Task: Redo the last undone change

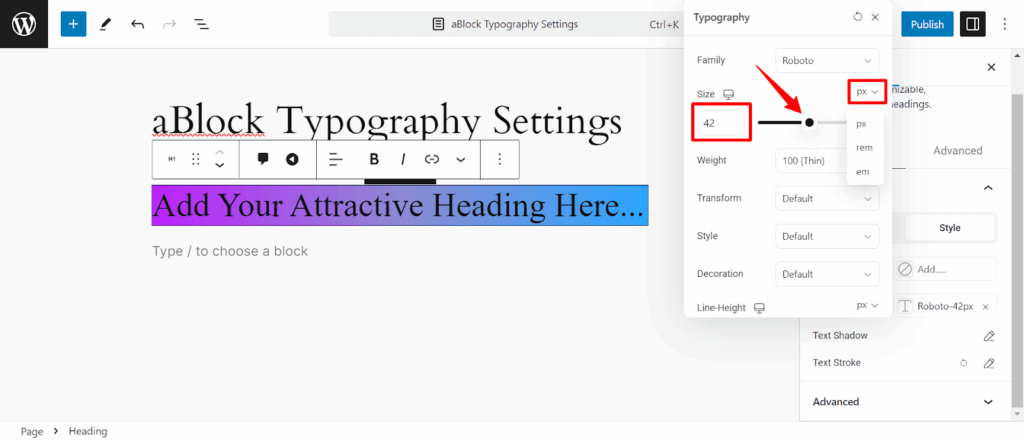Action: (x=169, y=24)
